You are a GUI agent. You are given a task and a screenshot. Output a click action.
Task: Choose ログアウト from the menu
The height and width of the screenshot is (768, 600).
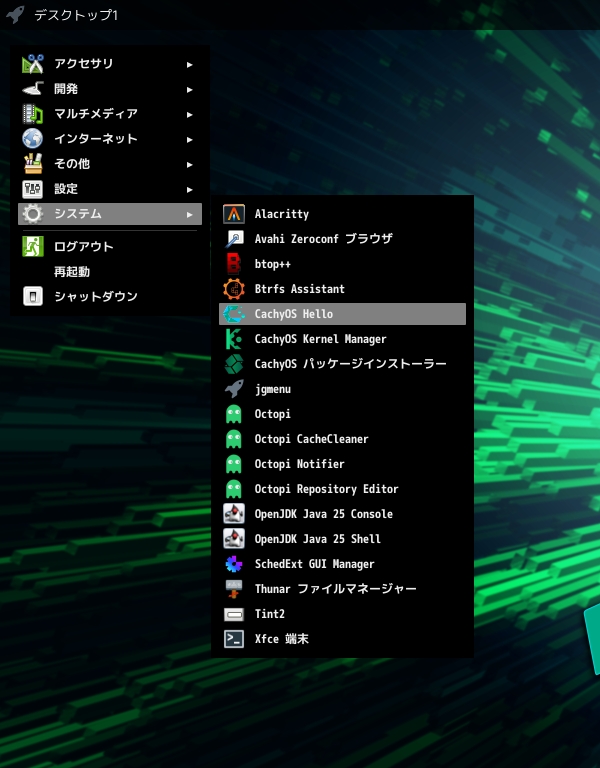coord(110,246)
